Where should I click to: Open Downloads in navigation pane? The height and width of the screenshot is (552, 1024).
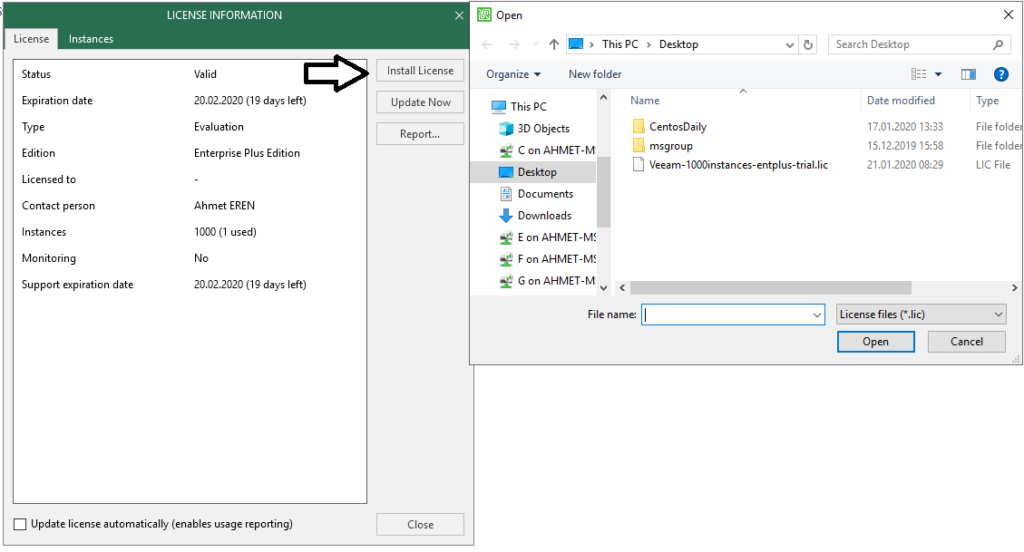pos(545,216)
